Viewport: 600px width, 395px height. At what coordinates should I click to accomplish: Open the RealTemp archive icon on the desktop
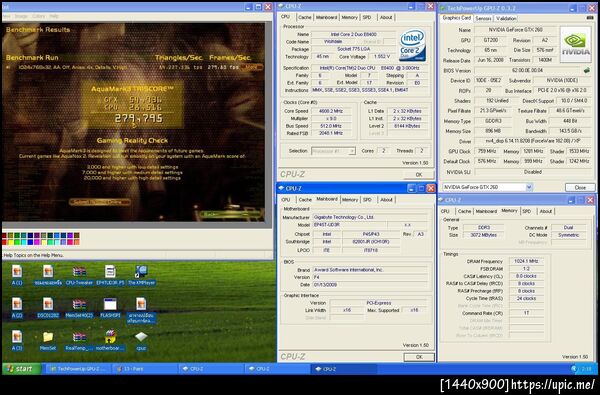tap(79, 341)
